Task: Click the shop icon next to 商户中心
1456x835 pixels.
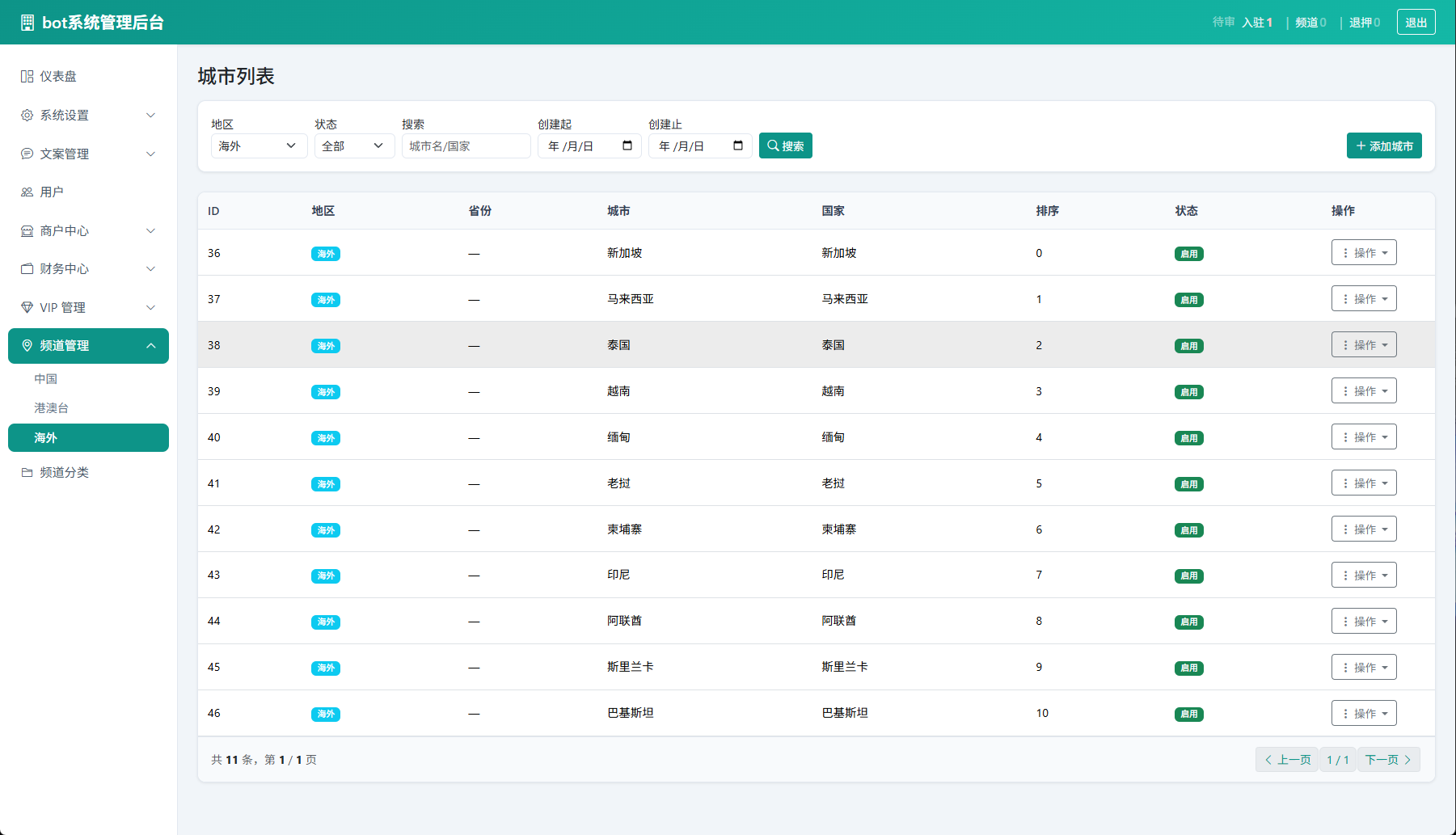Action: (27, 231)
